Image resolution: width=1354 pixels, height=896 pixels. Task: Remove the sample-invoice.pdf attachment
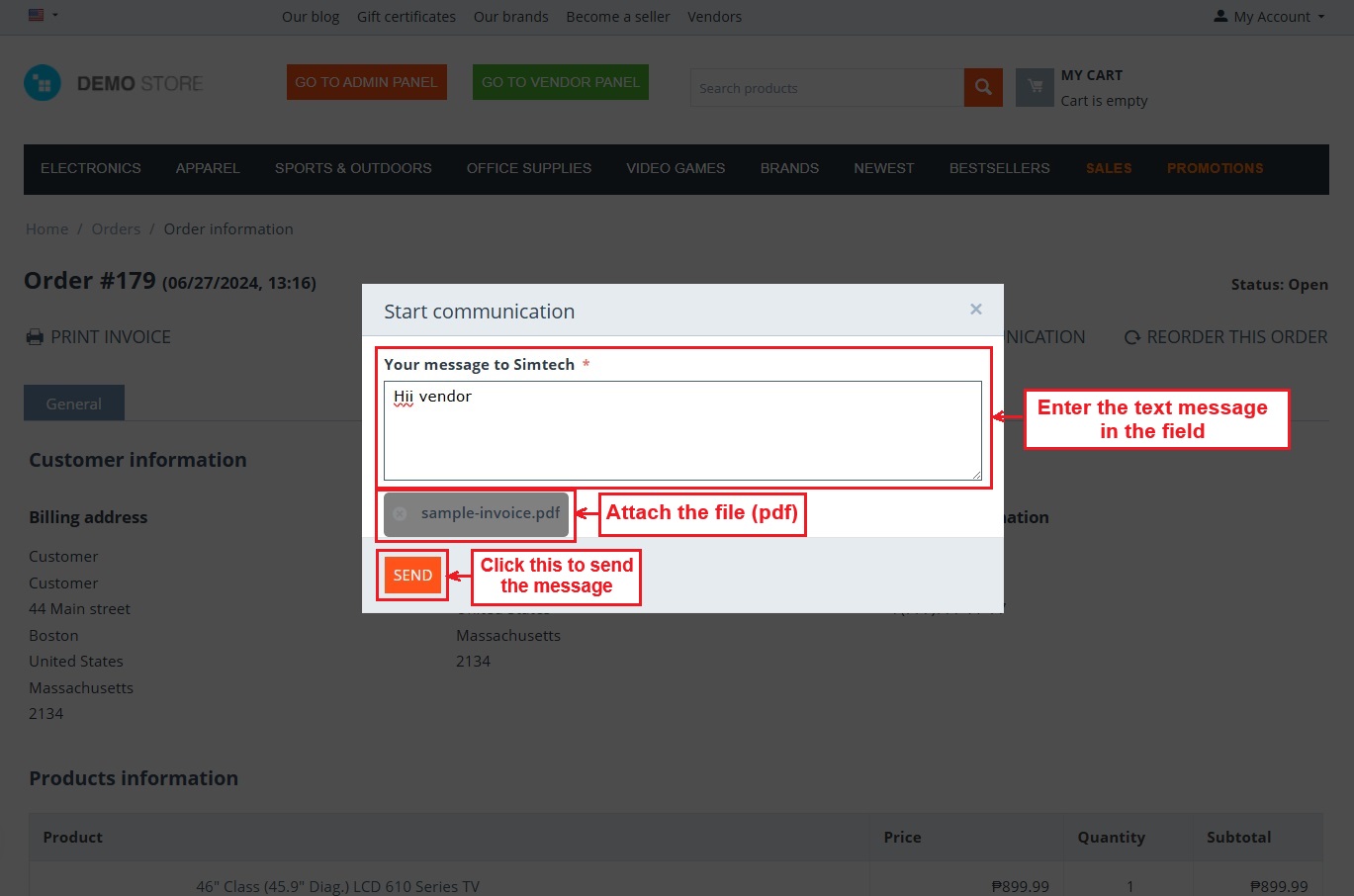click(x=400, y=513)
